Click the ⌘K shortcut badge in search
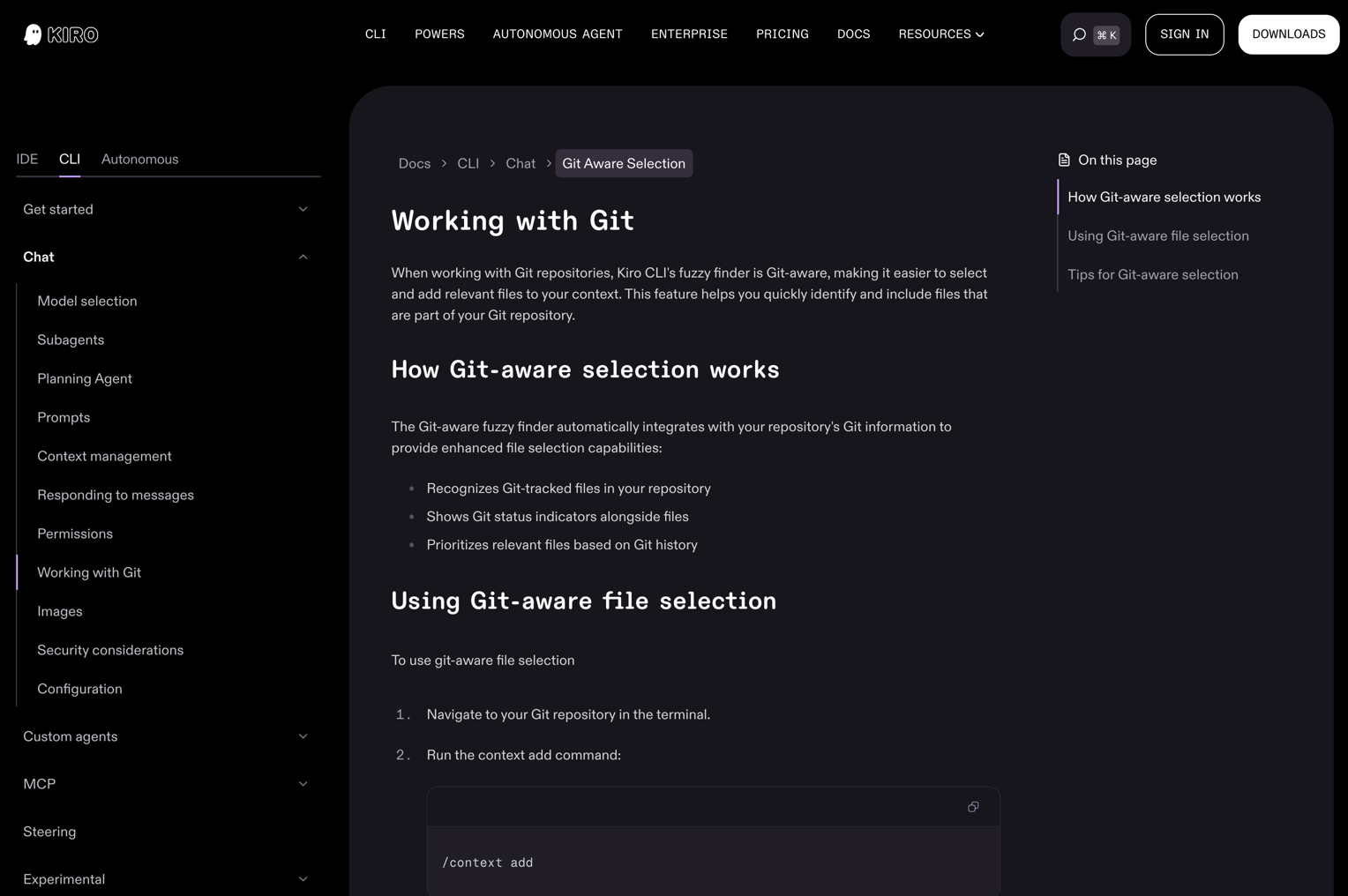 pos(1105,35)
